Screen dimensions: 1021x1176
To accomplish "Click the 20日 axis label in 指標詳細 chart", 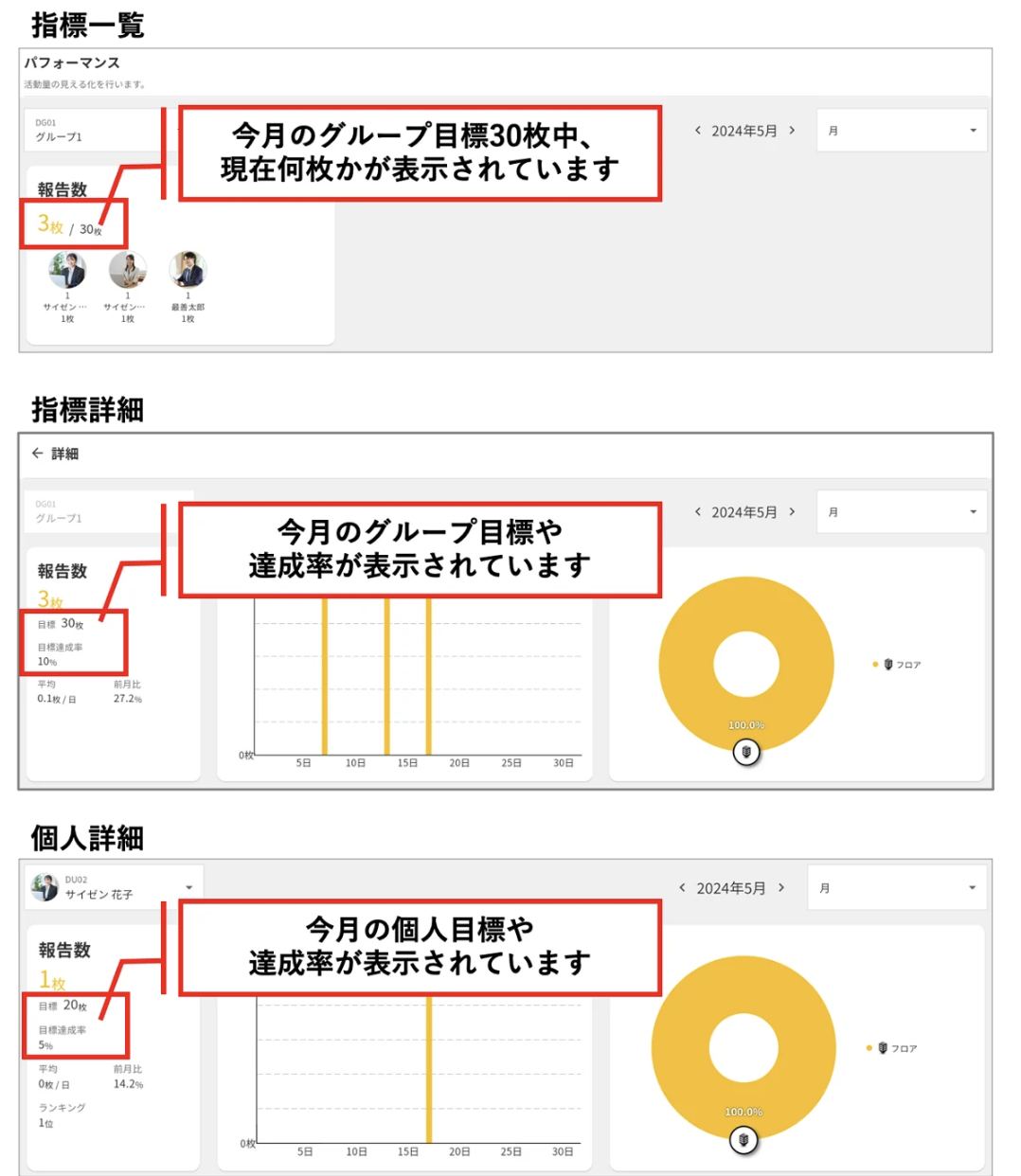I will coord(459,763).
